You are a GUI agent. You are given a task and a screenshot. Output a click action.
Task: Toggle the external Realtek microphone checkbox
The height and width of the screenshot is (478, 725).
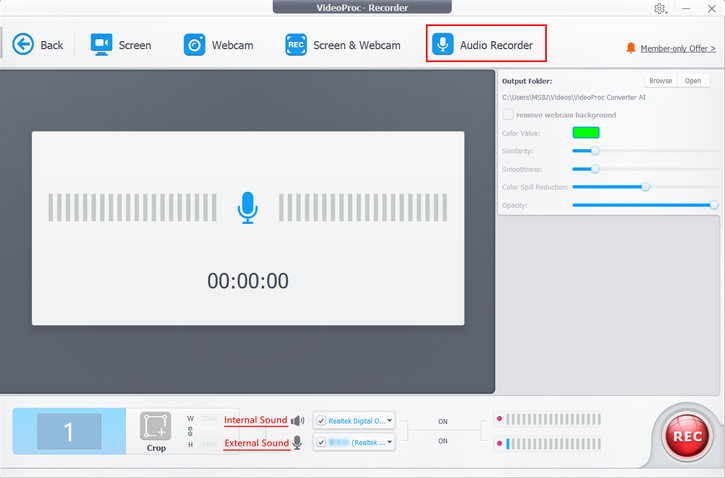(x=321, y=442)
